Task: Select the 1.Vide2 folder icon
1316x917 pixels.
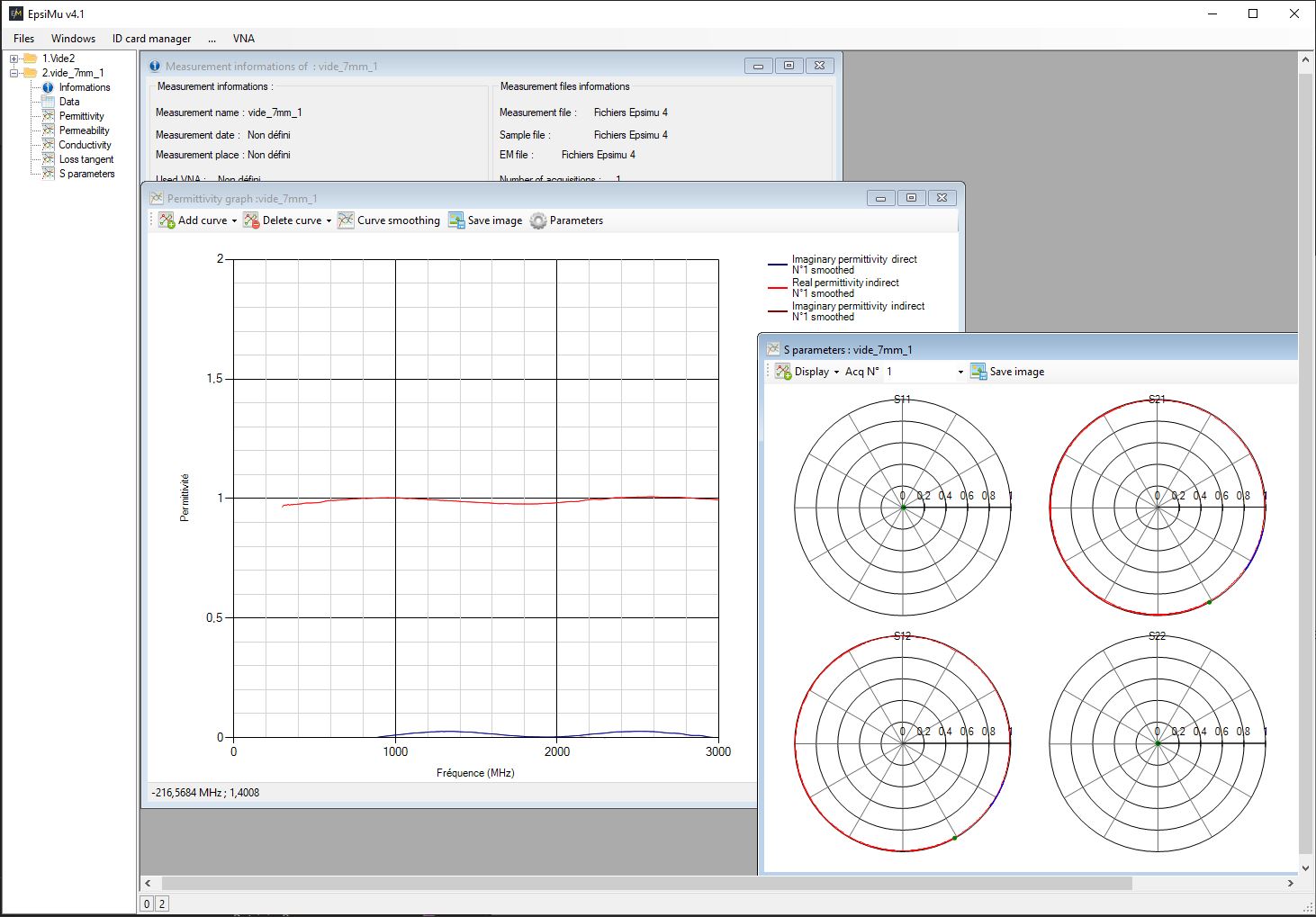Action: click(x=30, y=58)
